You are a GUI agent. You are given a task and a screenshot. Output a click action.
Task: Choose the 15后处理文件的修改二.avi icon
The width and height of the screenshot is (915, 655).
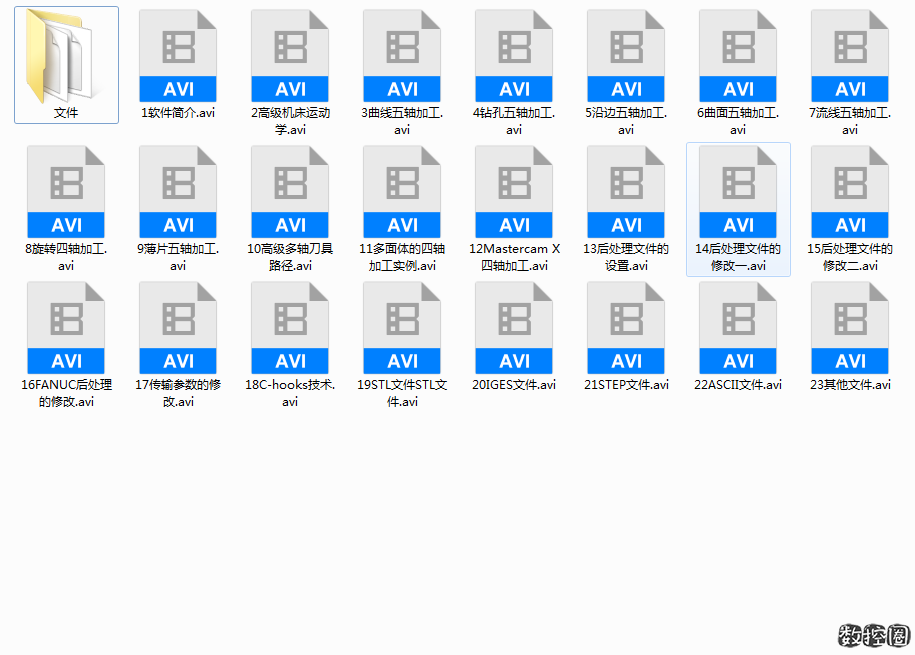[850, 192]
